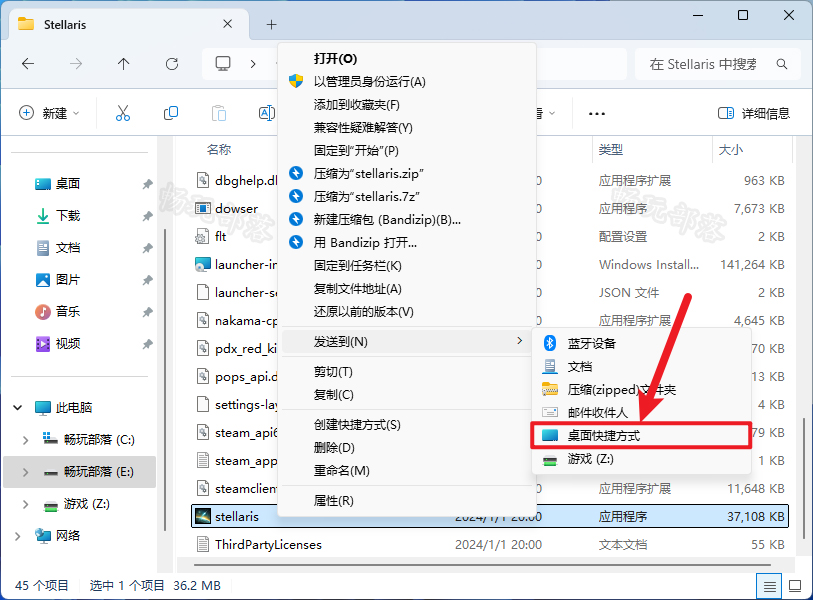Click the search magnifier icon

[x=782, y=64]
